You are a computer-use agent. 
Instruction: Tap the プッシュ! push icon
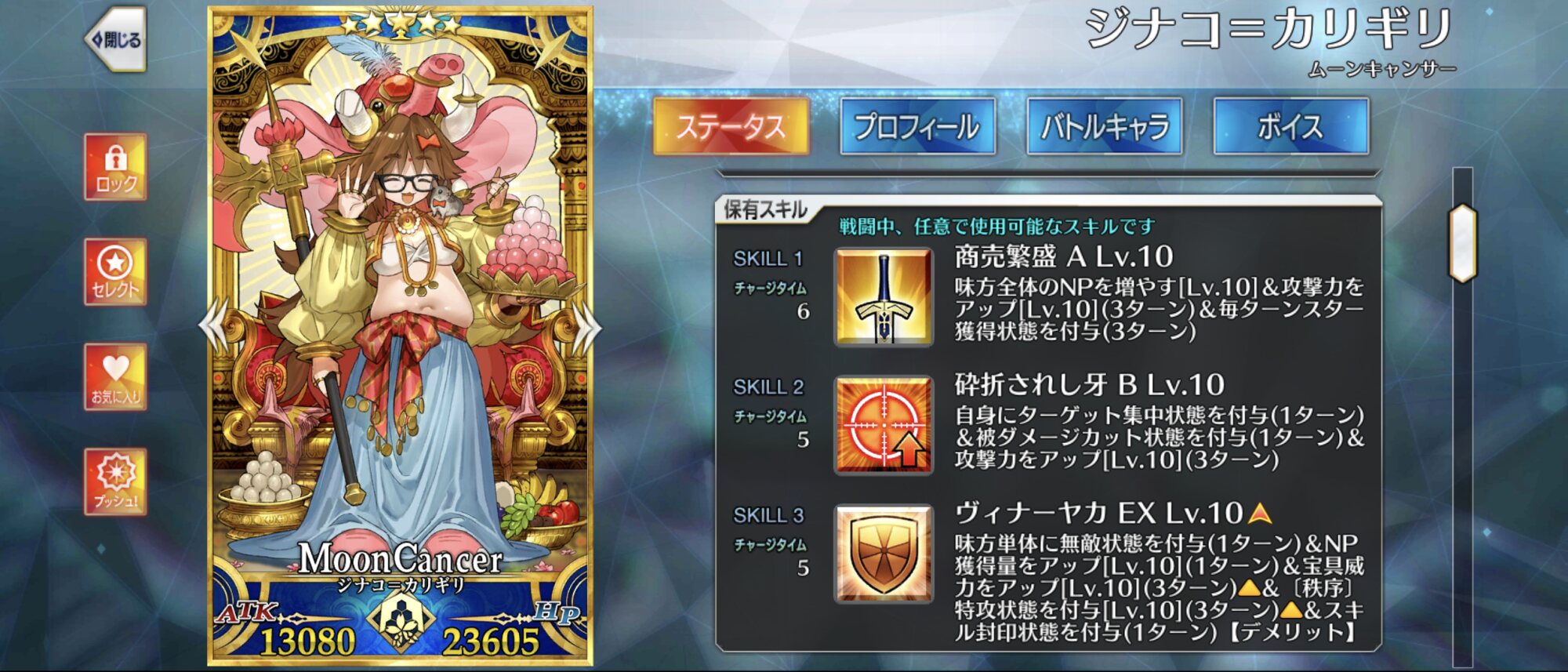[116, 482]
